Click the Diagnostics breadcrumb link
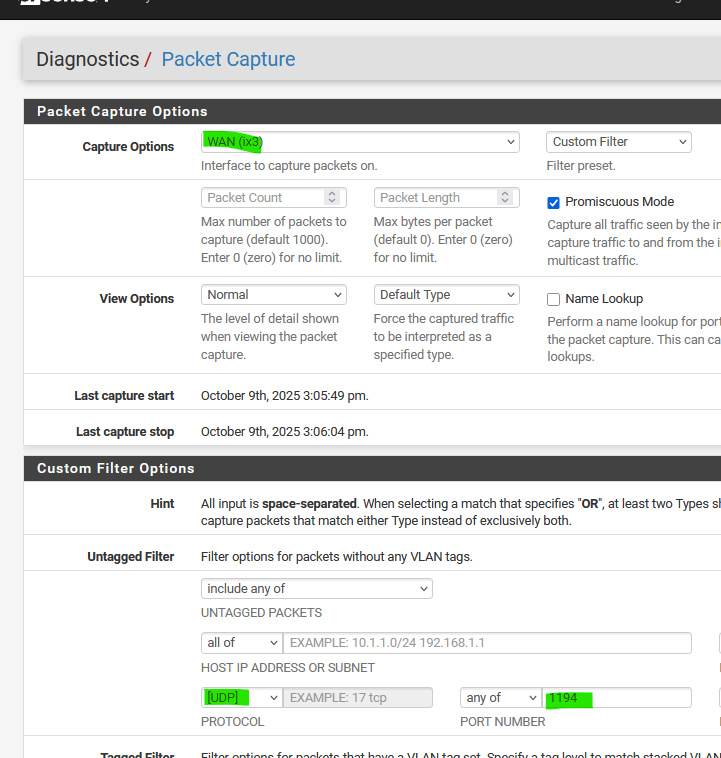 point(87,59)
